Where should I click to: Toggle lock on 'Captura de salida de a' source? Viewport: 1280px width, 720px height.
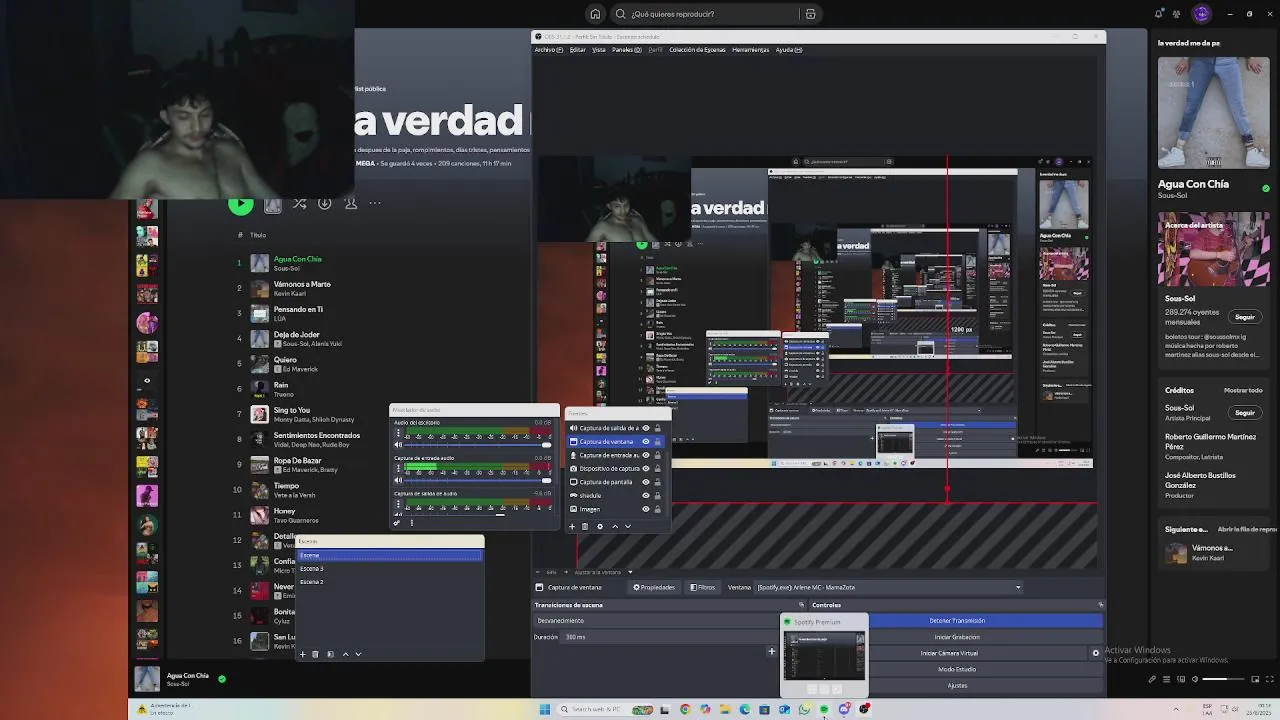pyautogui.click(x=657, y=428)
